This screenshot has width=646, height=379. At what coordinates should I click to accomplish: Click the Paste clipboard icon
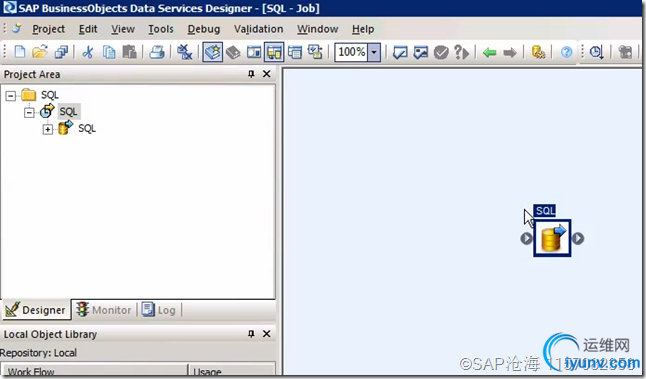(129, 52)
